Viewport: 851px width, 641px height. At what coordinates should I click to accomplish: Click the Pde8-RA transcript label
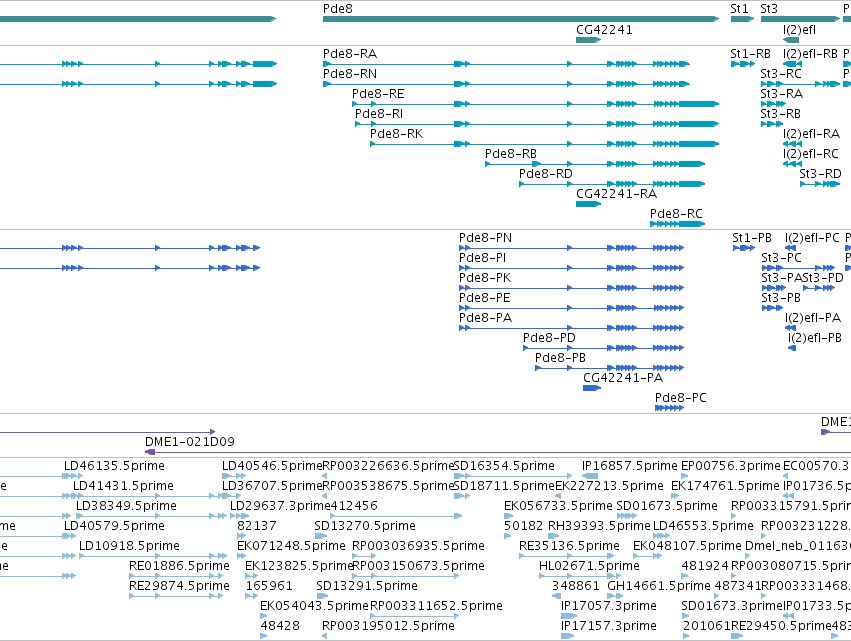click(x=350, y=54)
